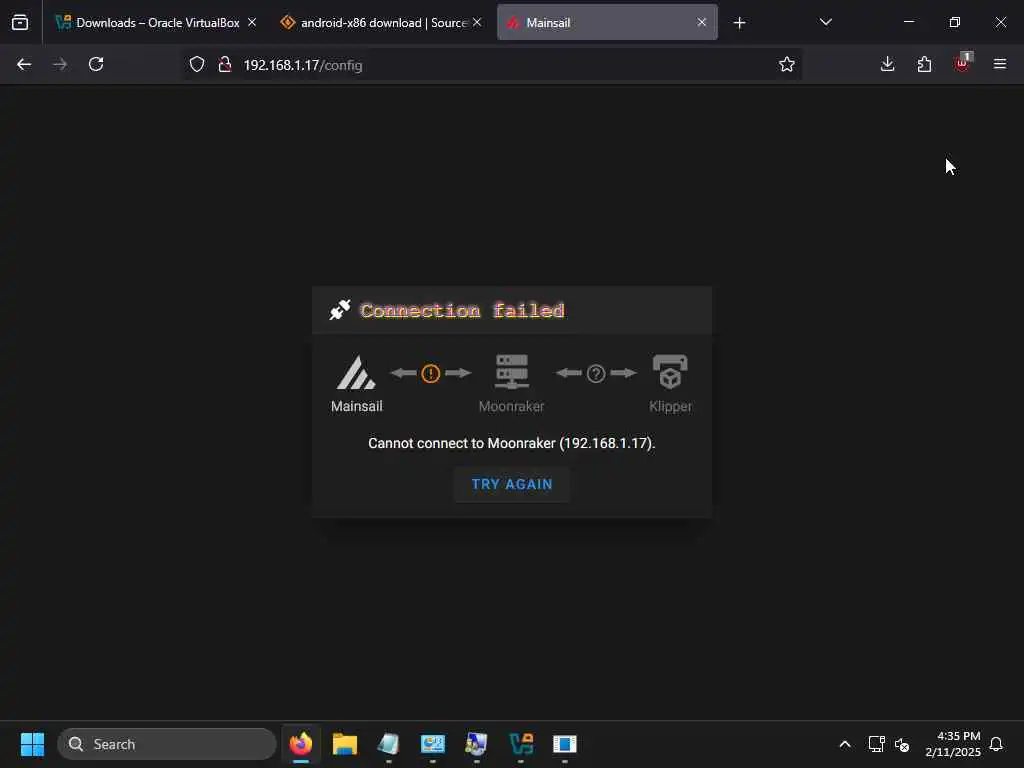Screen dimensions: 1024x768
Task: Open the browser Downloads panel
Action: pyautogui.click(x=888, y=64)
